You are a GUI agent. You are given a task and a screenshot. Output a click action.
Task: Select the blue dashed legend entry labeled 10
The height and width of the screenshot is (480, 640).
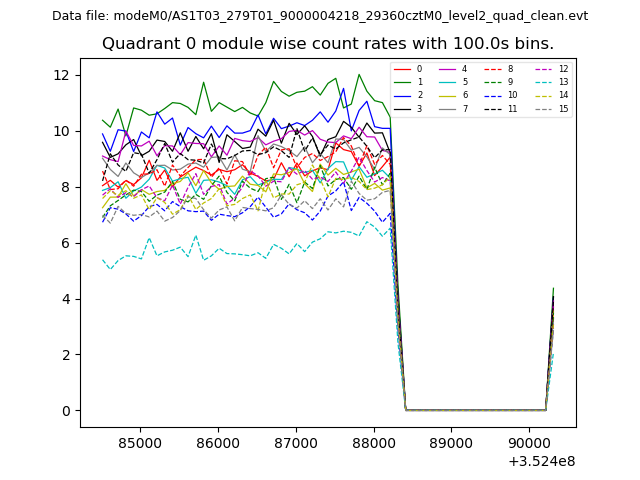click(x=493, y=95)
